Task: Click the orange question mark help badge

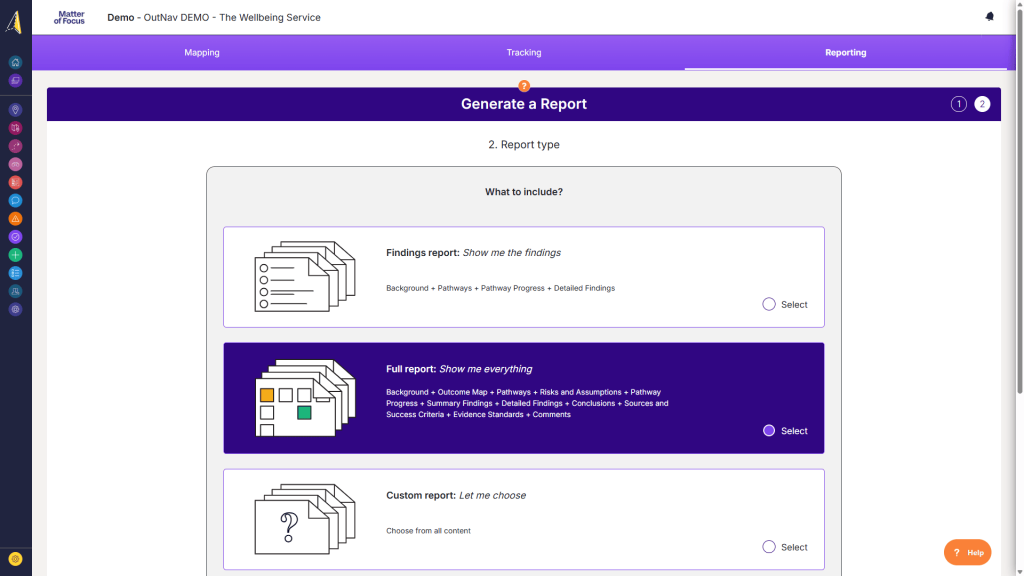Action: pyautogui.click(x=524, y=86)
